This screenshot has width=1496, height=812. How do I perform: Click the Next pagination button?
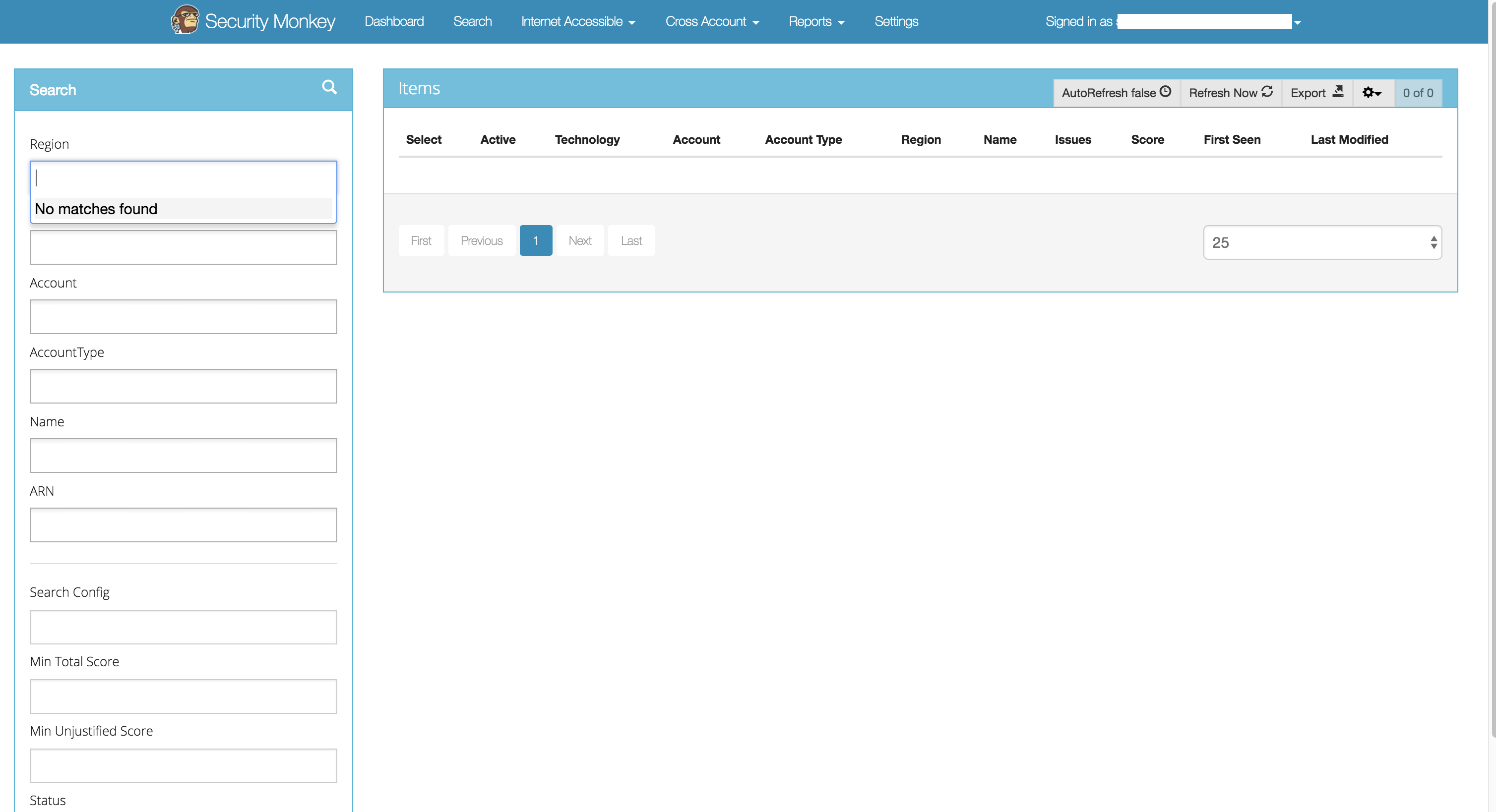click(x=579, y=240)
